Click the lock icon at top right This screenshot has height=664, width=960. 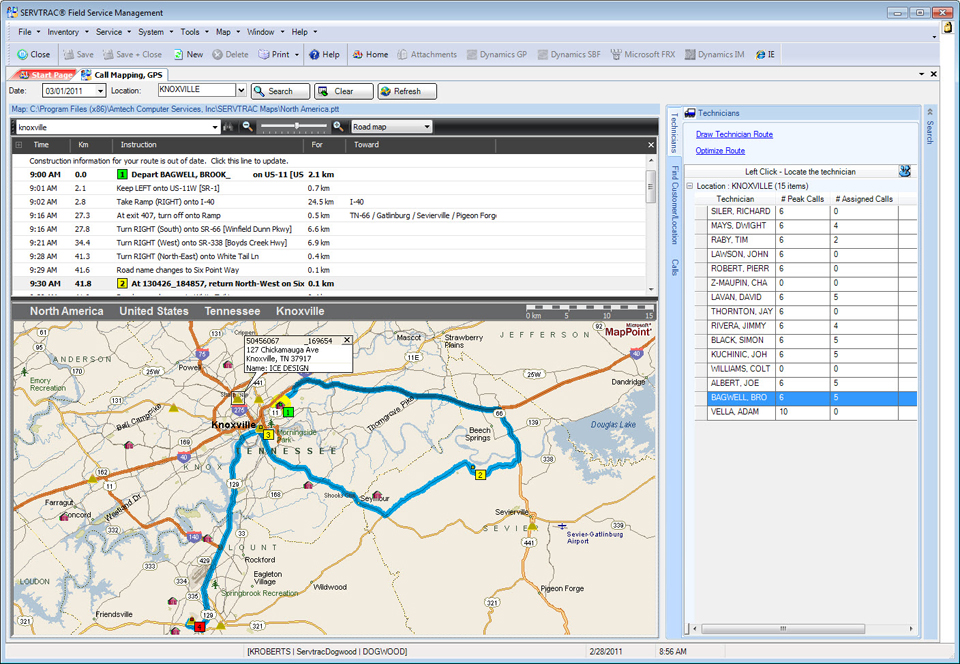click(x=948, y=28)
